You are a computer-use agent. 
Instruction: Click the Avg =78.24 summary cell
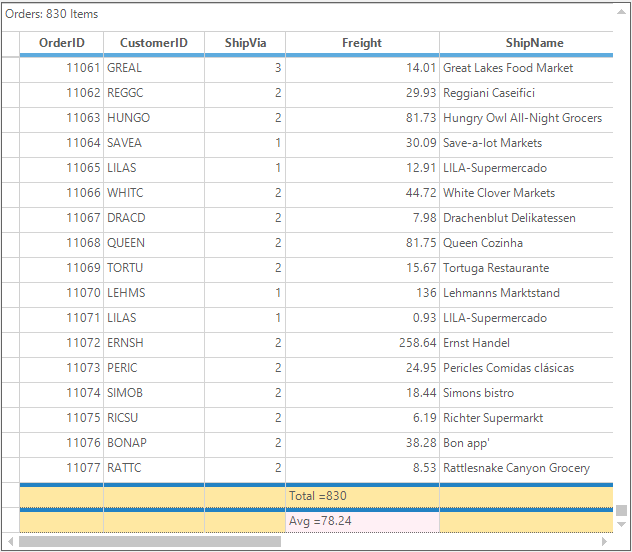click(362, 522)
